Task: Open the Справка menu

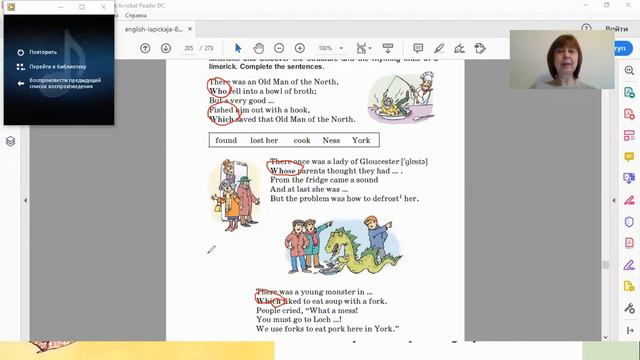Action: 136,15
